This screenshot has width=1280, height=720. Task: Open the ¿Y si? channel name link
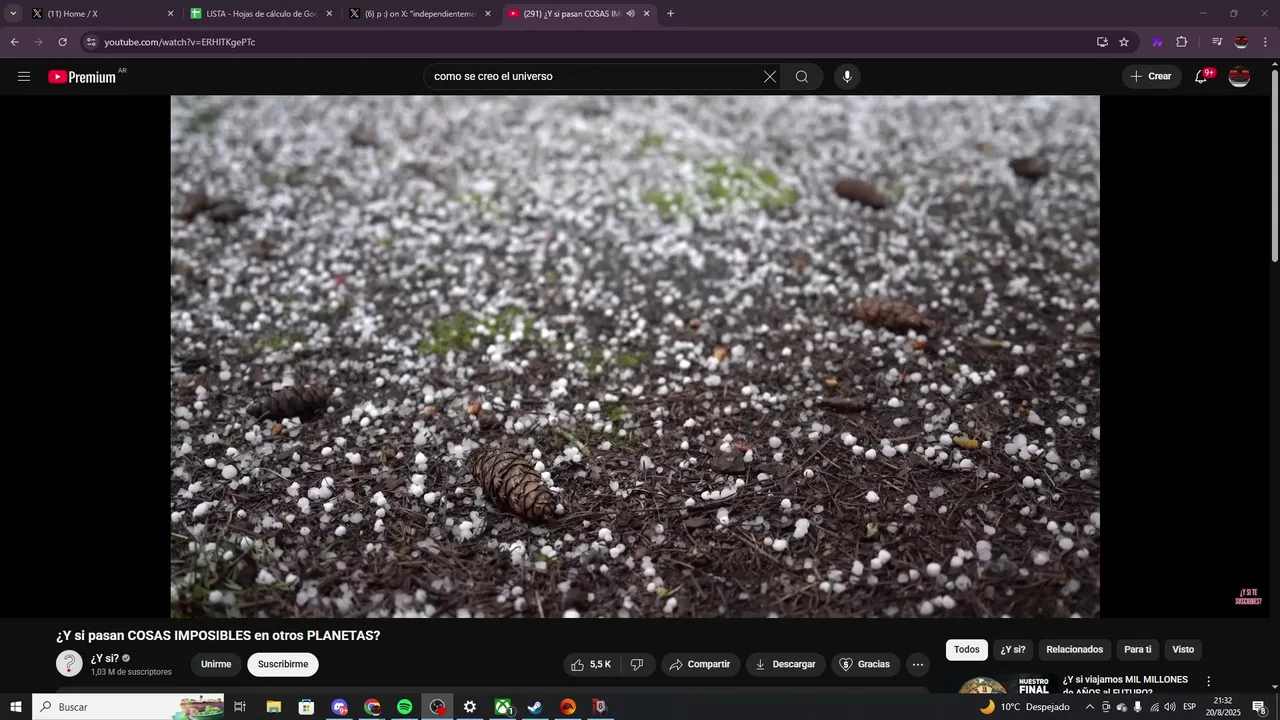pos(105,658)
